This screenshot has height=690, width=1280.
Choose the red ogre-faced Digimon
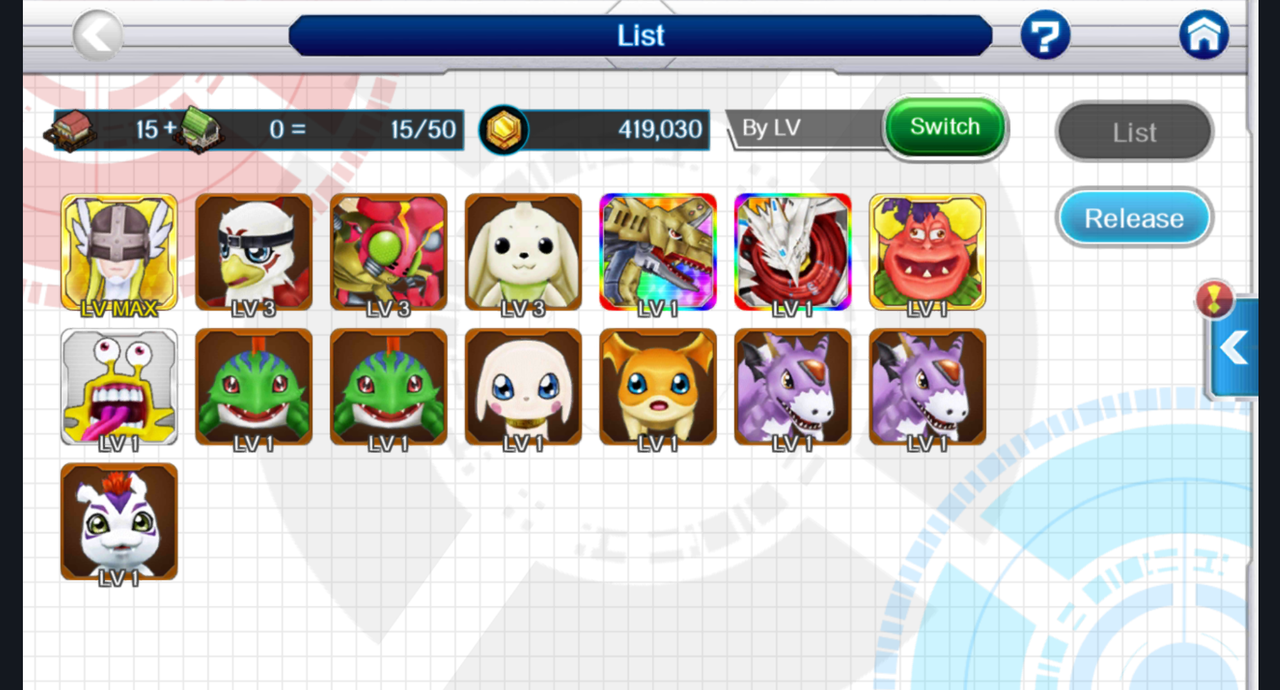tap(927, 253)
